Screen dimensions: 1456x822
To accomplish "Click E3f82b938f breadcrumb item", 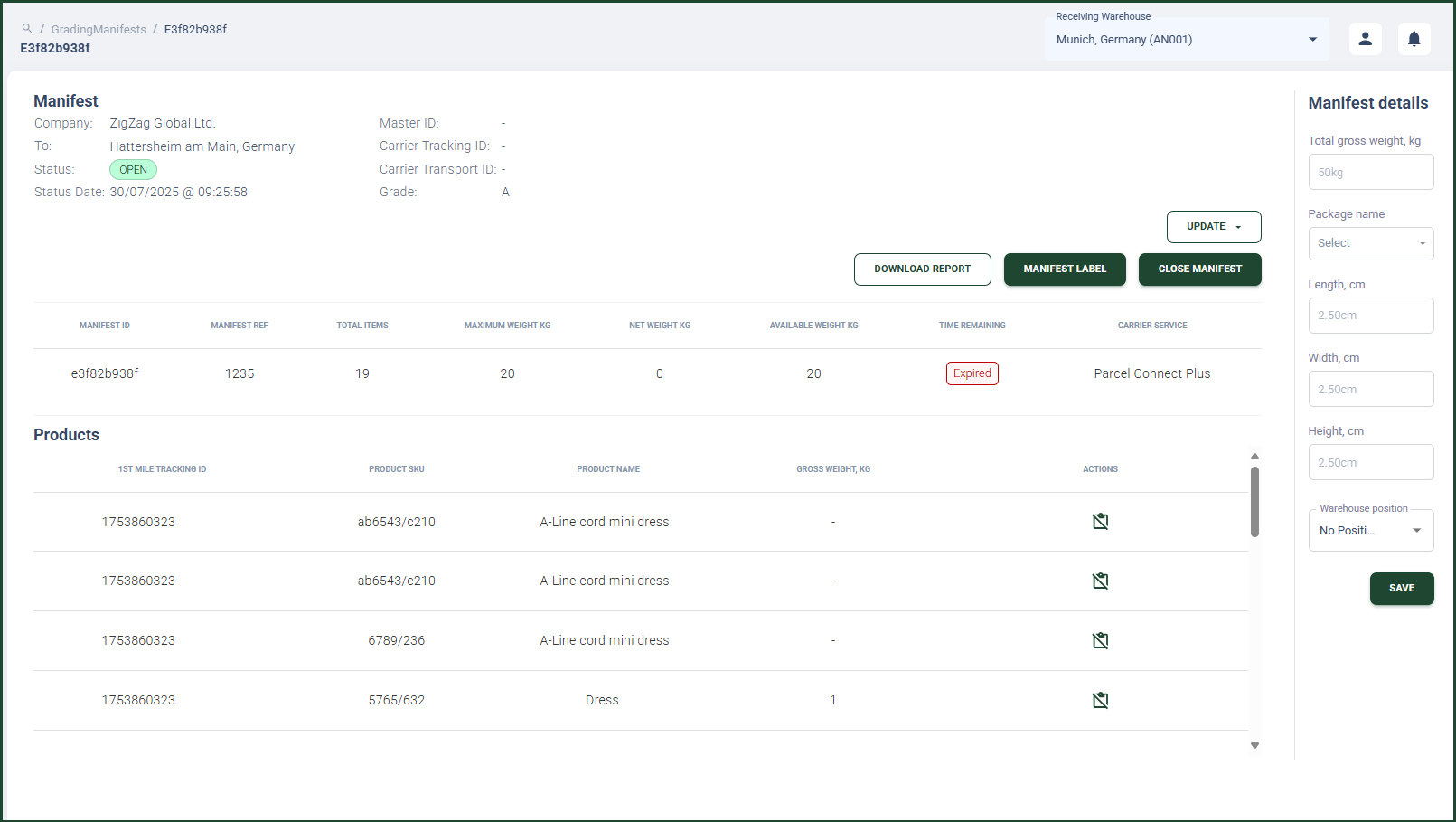I will (x=195, y=29).
